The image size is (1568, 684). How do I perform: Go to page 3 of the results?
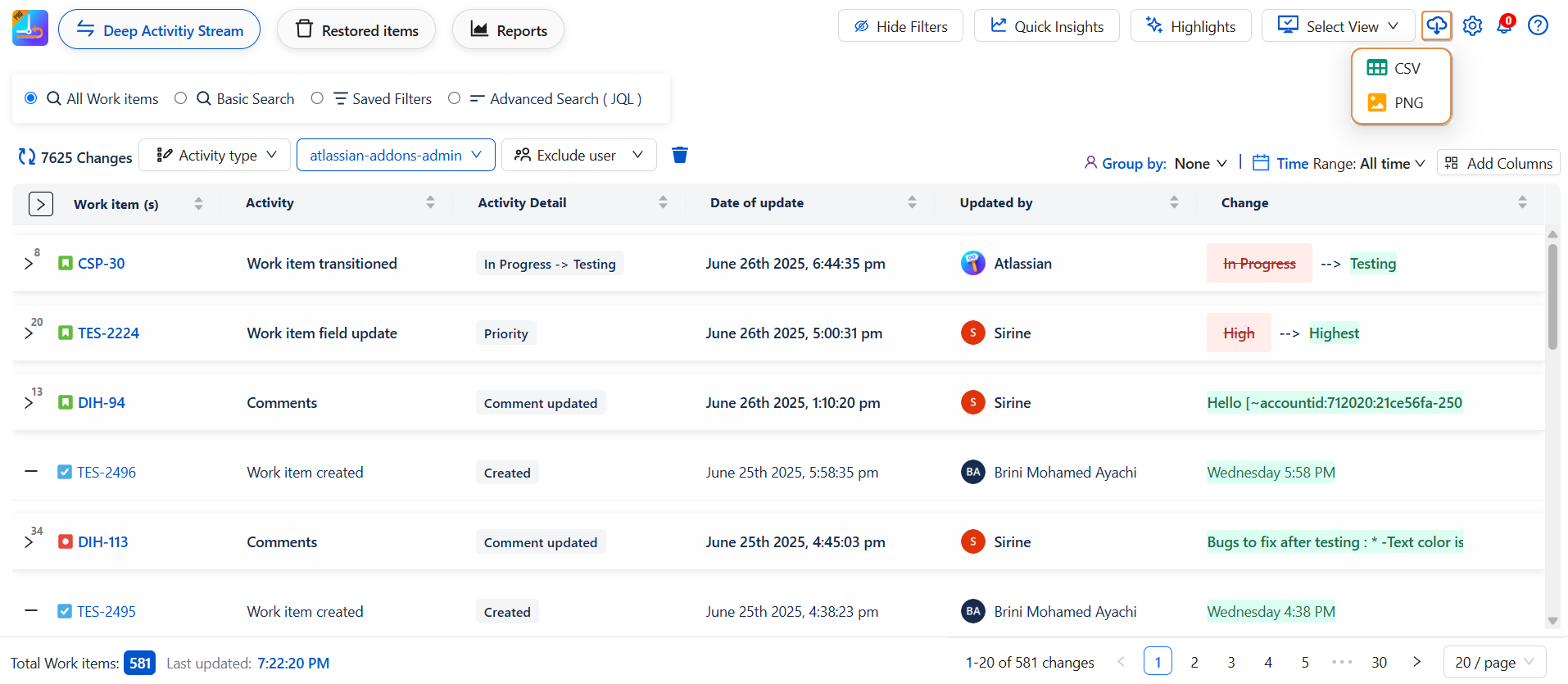click(1230, 662)
